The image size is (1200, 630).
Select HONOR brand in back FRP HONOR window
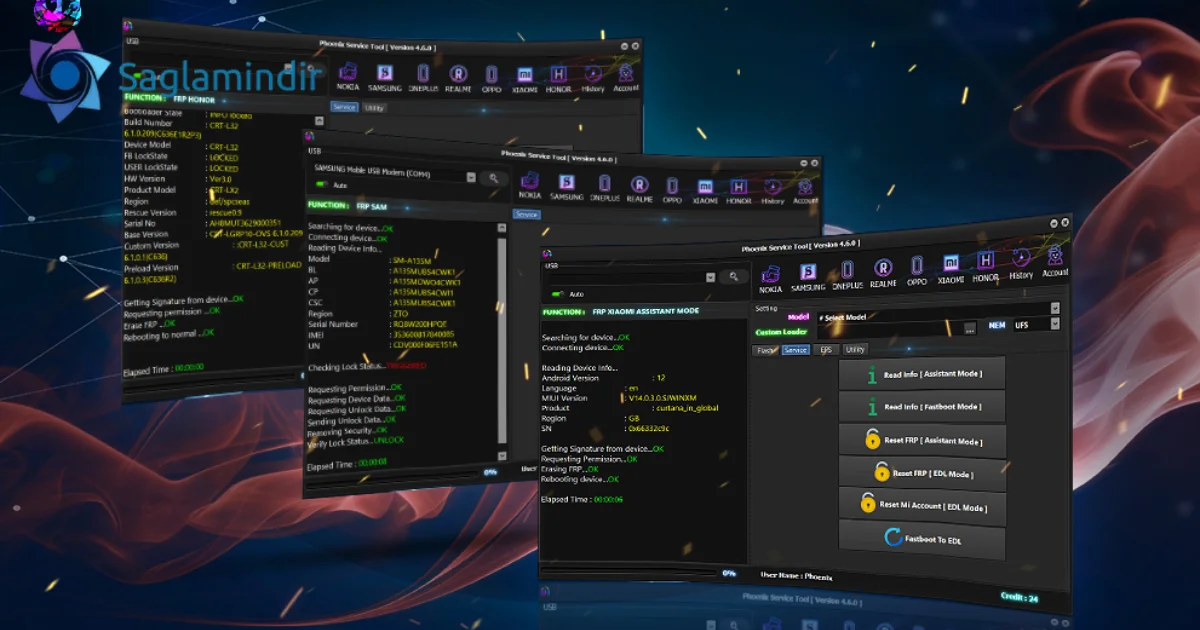click(559, 80)
